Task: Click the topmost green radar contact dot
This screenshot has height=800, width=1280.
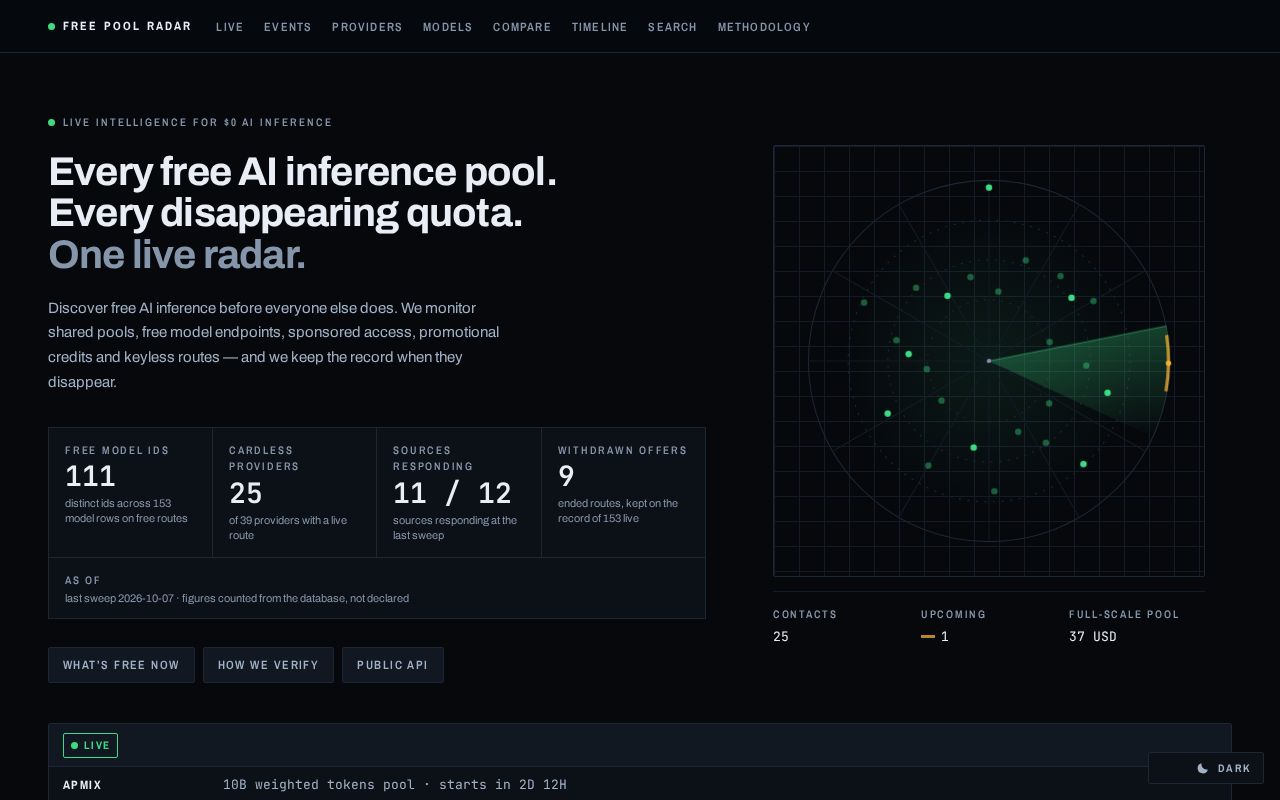Action: (989, 187)
